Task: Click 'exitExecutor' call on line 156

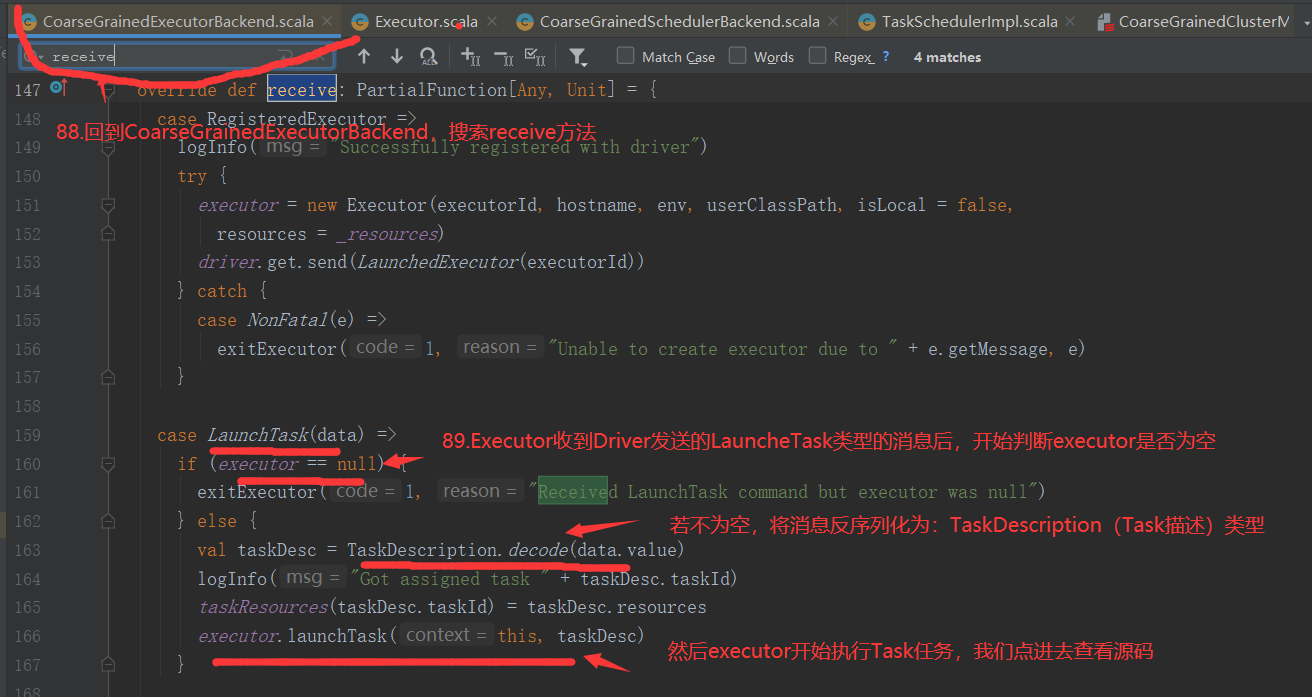Action: pos(277,349)
